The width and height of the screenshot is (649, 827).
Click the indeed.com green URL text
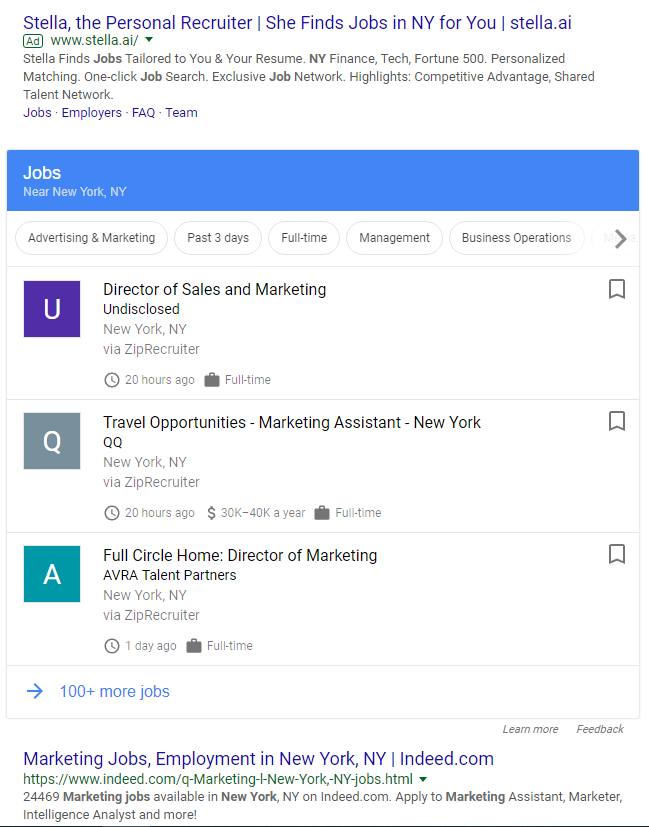tap(218, 779)
